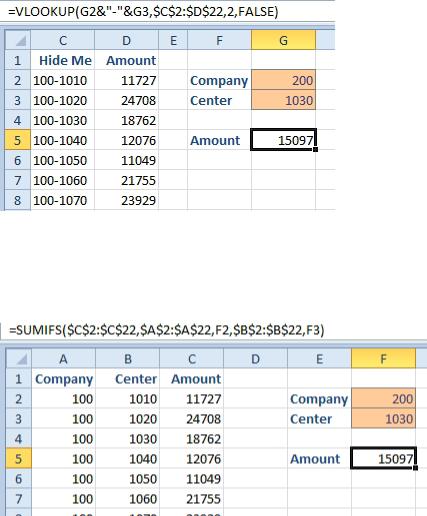
Task: Select the active Amount cell 15097 in column G
Action: click(x=283, y=140)
